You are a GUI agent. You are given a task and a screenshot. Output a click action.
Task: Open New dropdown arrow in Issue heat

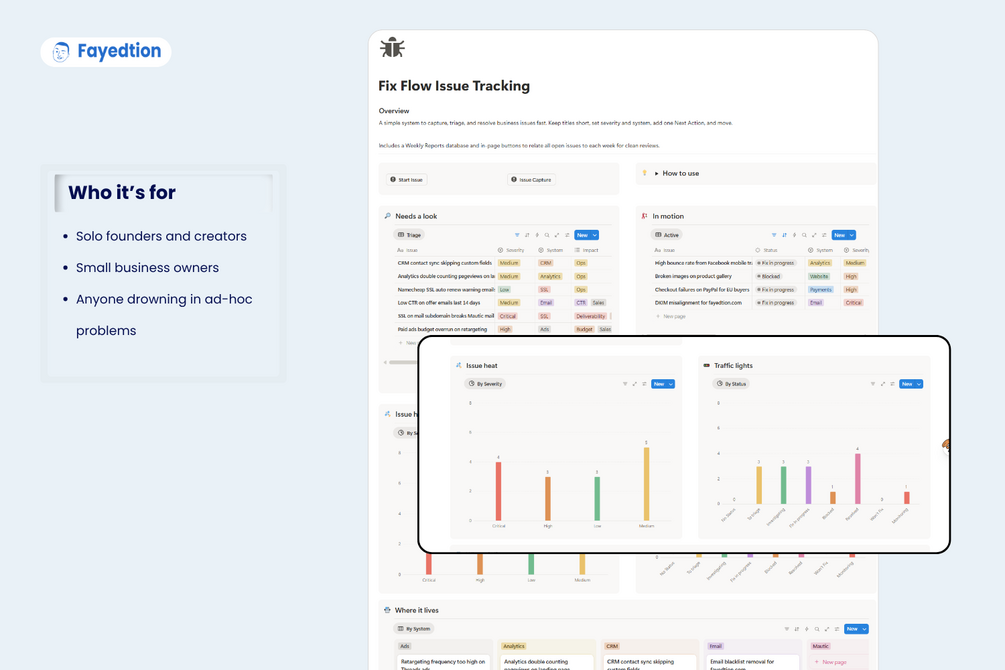(x=671, y=384)
